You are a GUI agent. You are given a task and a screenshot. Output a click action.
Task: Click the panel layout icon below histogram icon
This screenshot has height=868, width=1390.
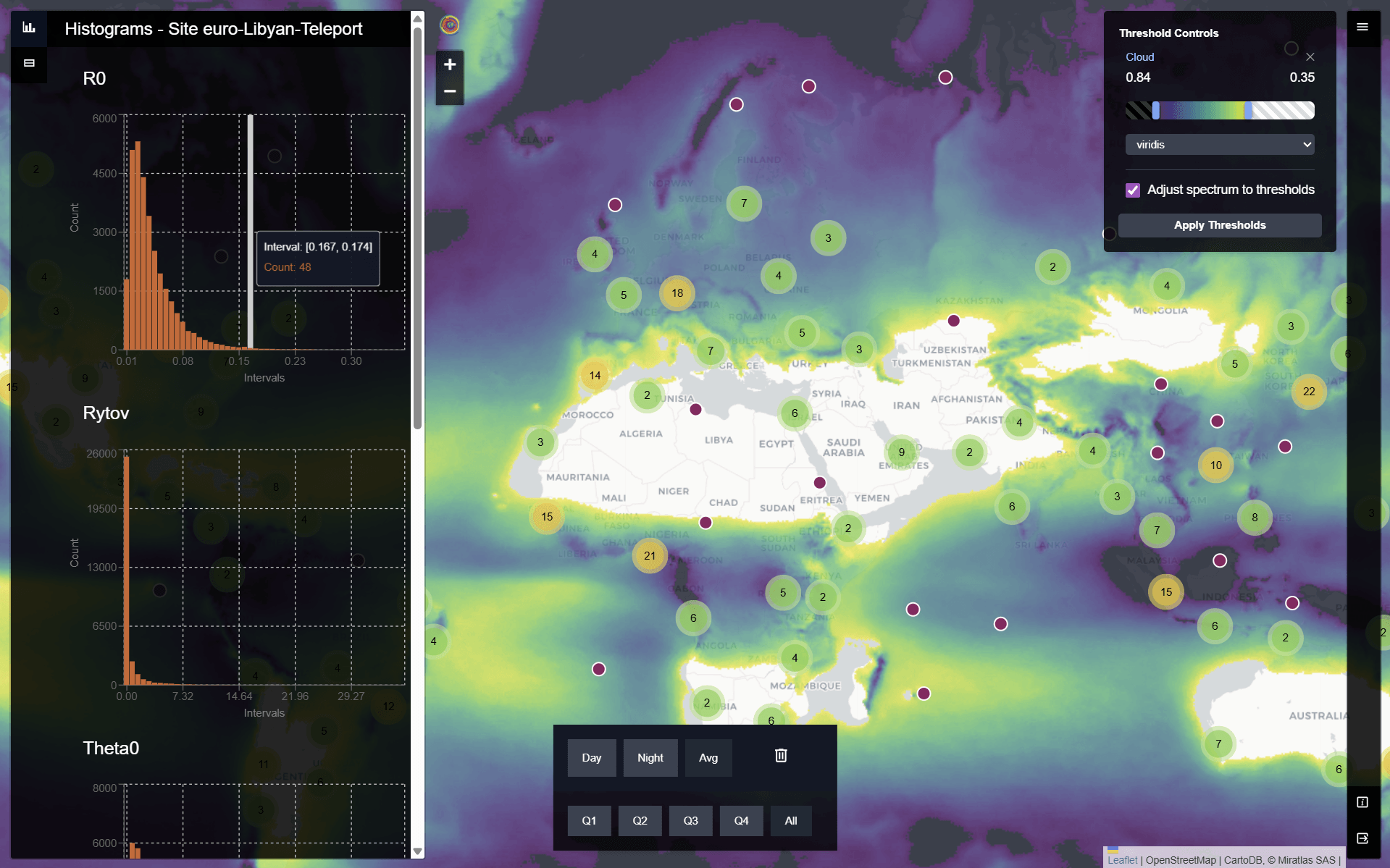pos(29,64)
